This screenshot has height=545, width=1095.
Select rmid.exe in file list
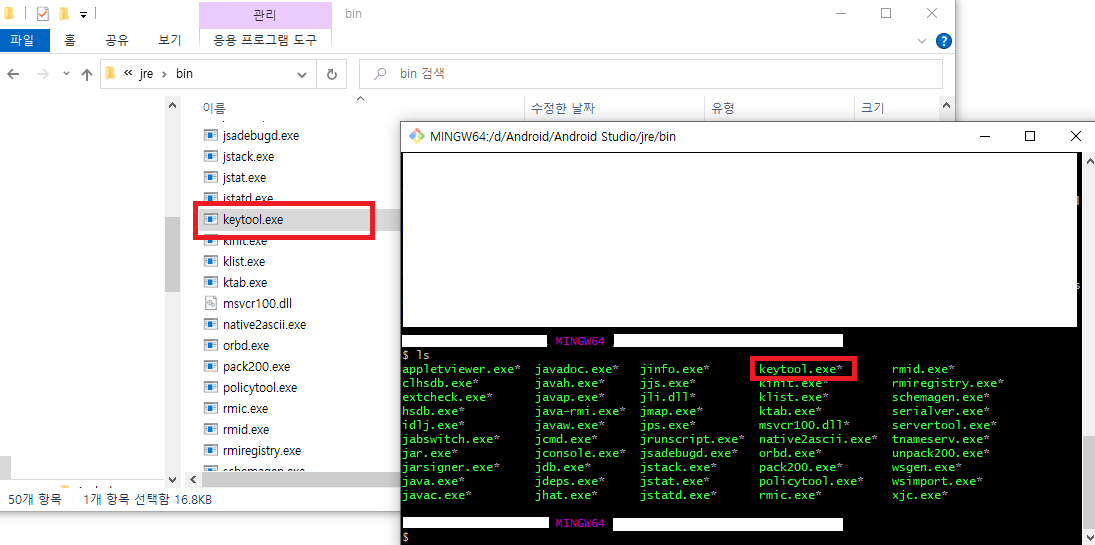tap(246, 429)
